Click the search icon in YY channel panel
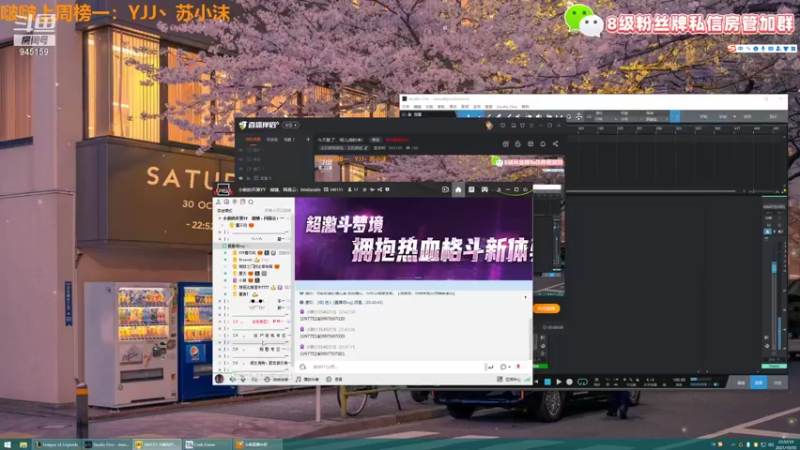 tap(251, 202)
